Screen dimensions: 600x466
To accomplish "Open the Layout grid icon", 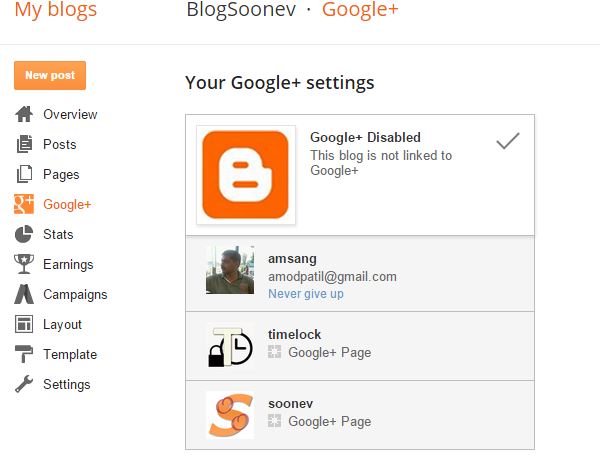I will [x=24, y=324].
